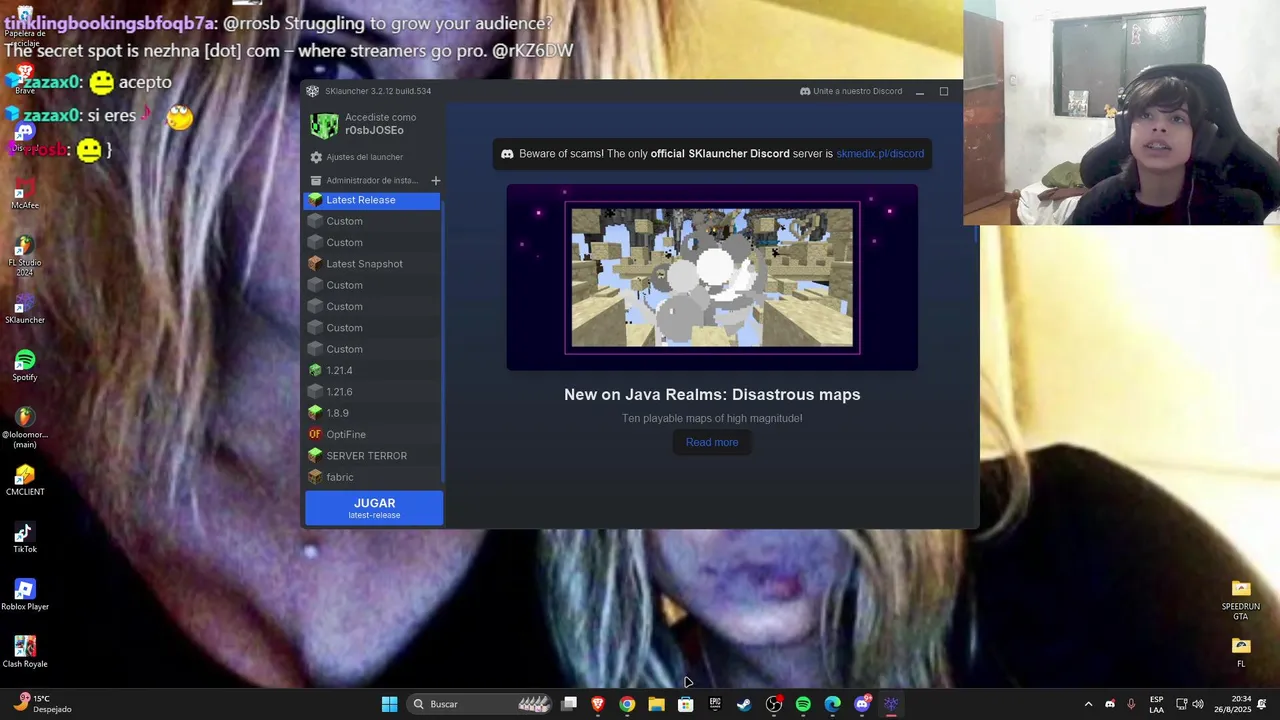Select the 1.8.9 installation
This screenshot has width=1280, height=720.
(x=372, y=413)
